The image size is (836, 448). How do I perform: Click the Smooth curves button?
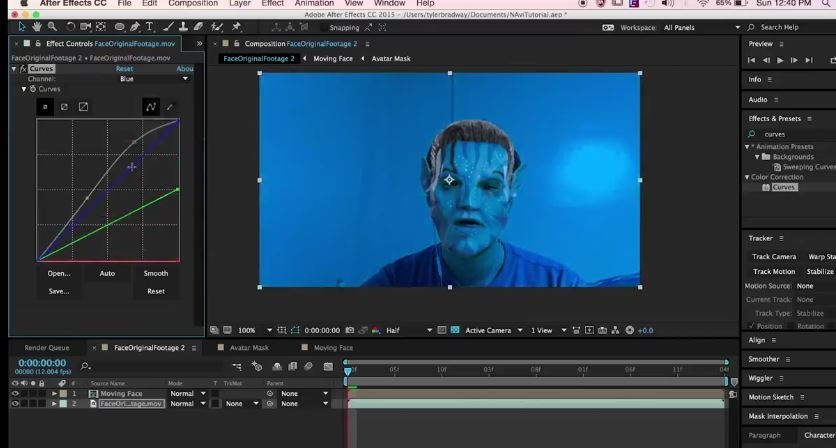tap(156, 273)
